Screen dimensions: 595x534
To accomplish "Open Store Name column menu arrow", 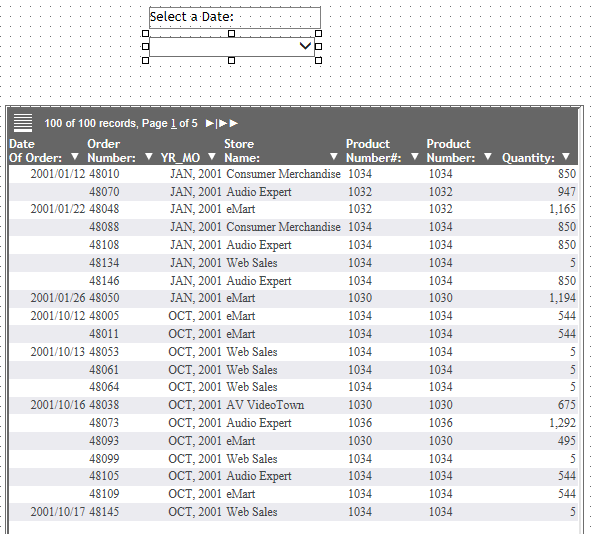I will point(334,156).
